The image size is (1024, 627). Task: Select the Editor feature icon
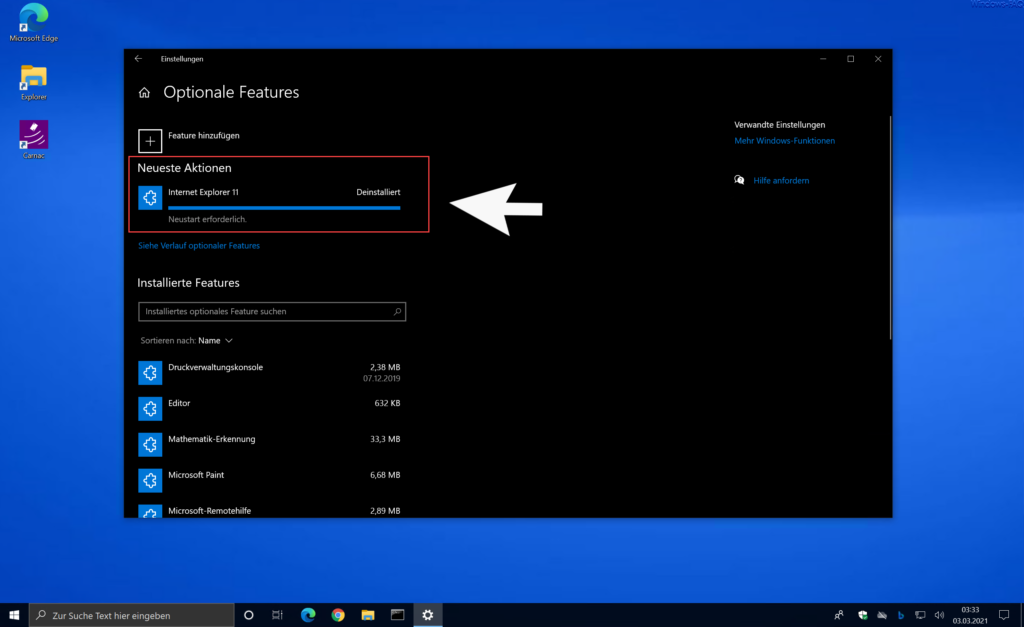point(150,408)
